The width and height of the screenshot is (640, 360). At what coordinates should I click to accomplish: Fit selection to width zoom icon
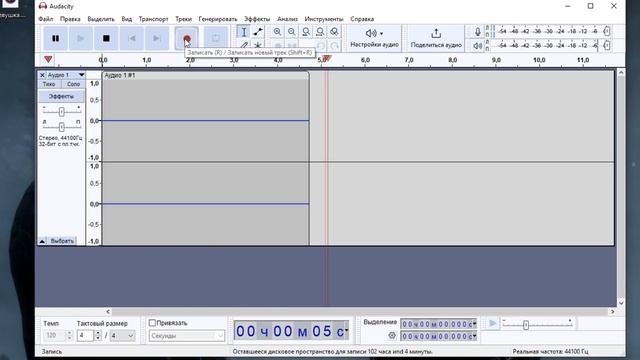pyautogui.click(x=306, y=32)
